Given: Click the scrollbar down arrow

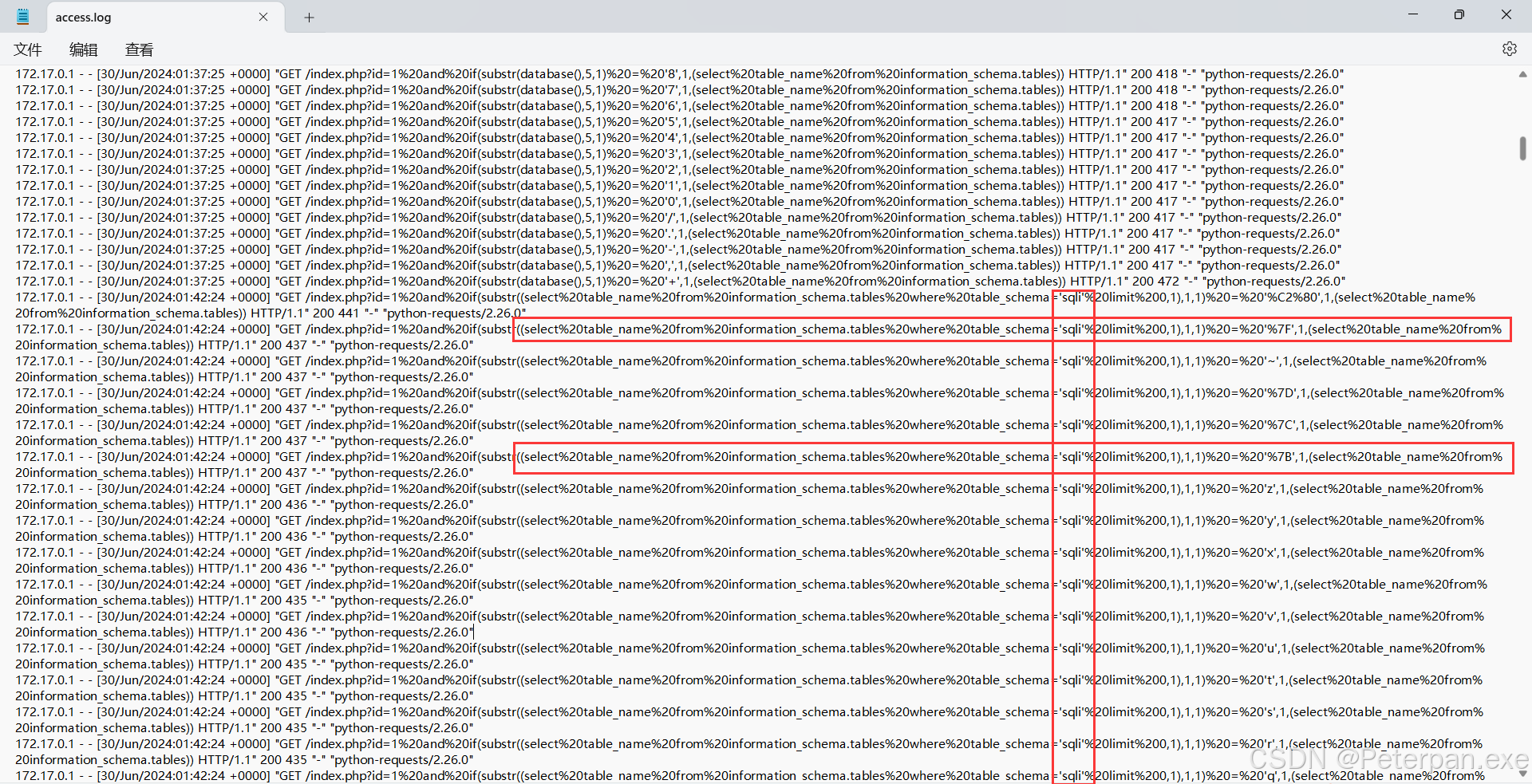Looking at the screenshot, I should point(1522,774).
